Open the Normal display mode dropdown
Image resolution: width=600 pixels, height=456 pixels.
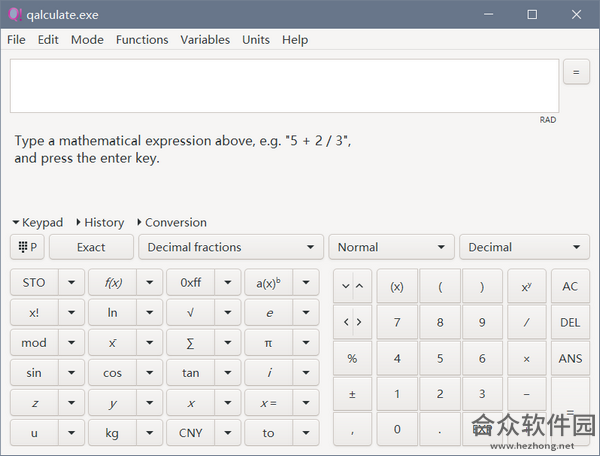(x=391, y=247)
